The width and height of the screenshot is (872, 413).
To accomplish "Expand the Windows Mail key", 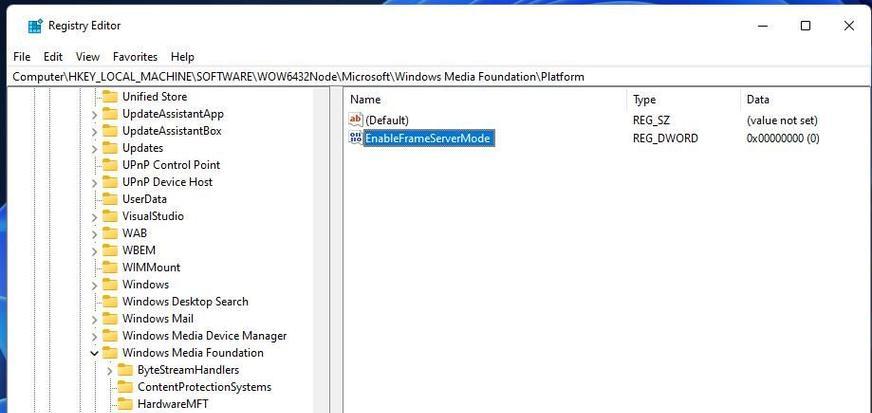I will (95, 320).
